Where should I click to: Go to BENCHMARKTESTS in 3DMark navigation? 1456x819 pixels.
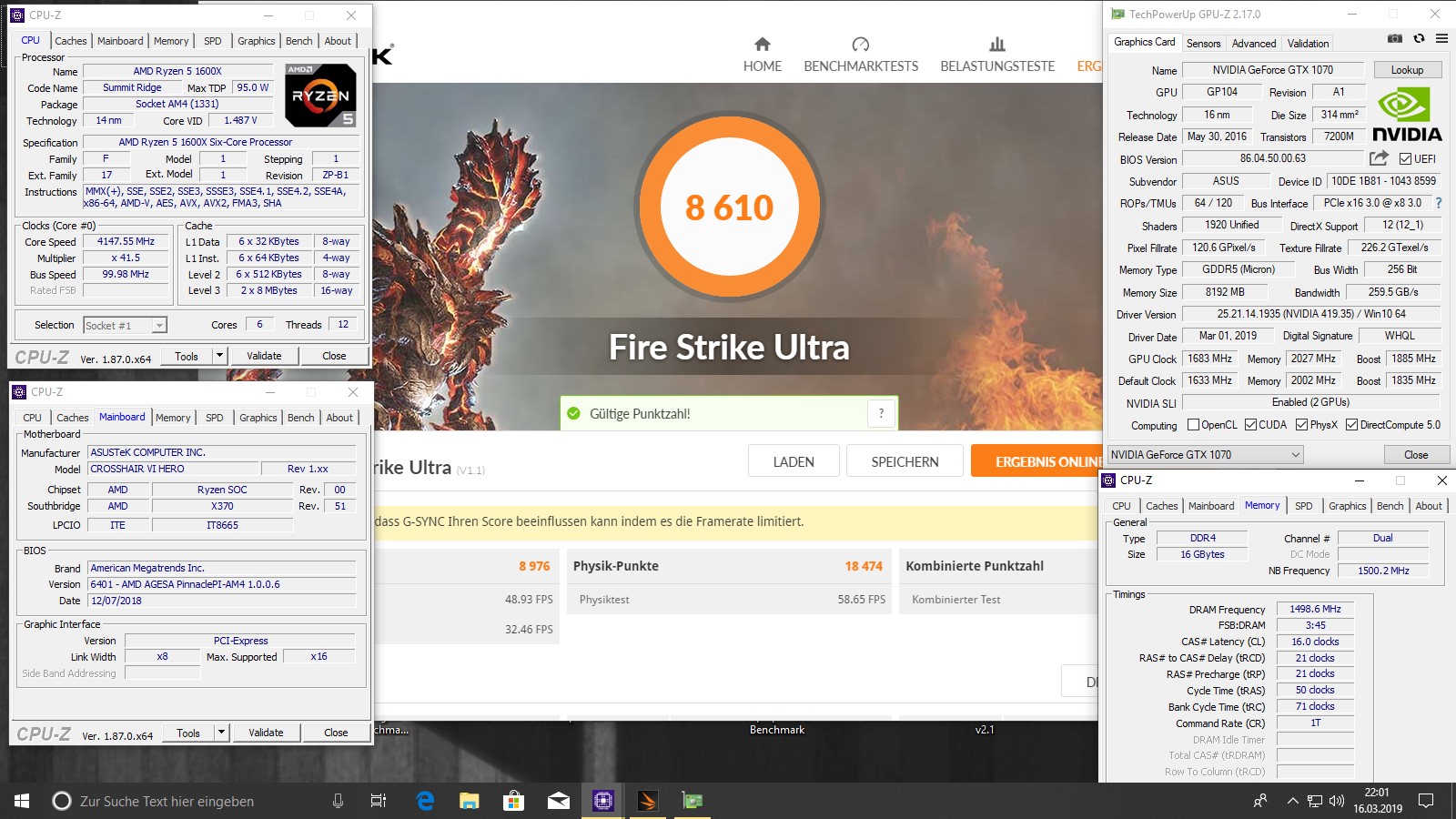tap(861, 66)
